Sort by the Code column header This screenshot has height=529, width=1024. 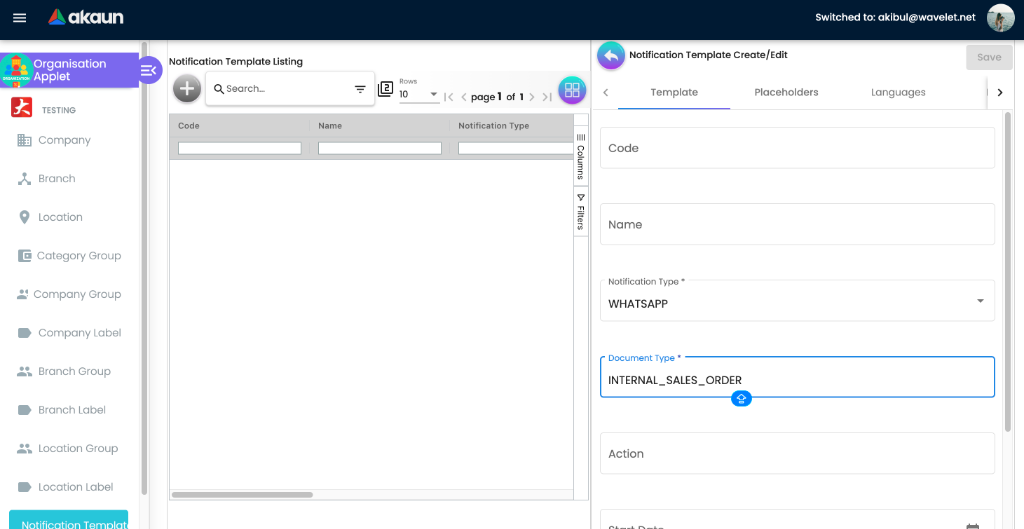click(189, 125)
